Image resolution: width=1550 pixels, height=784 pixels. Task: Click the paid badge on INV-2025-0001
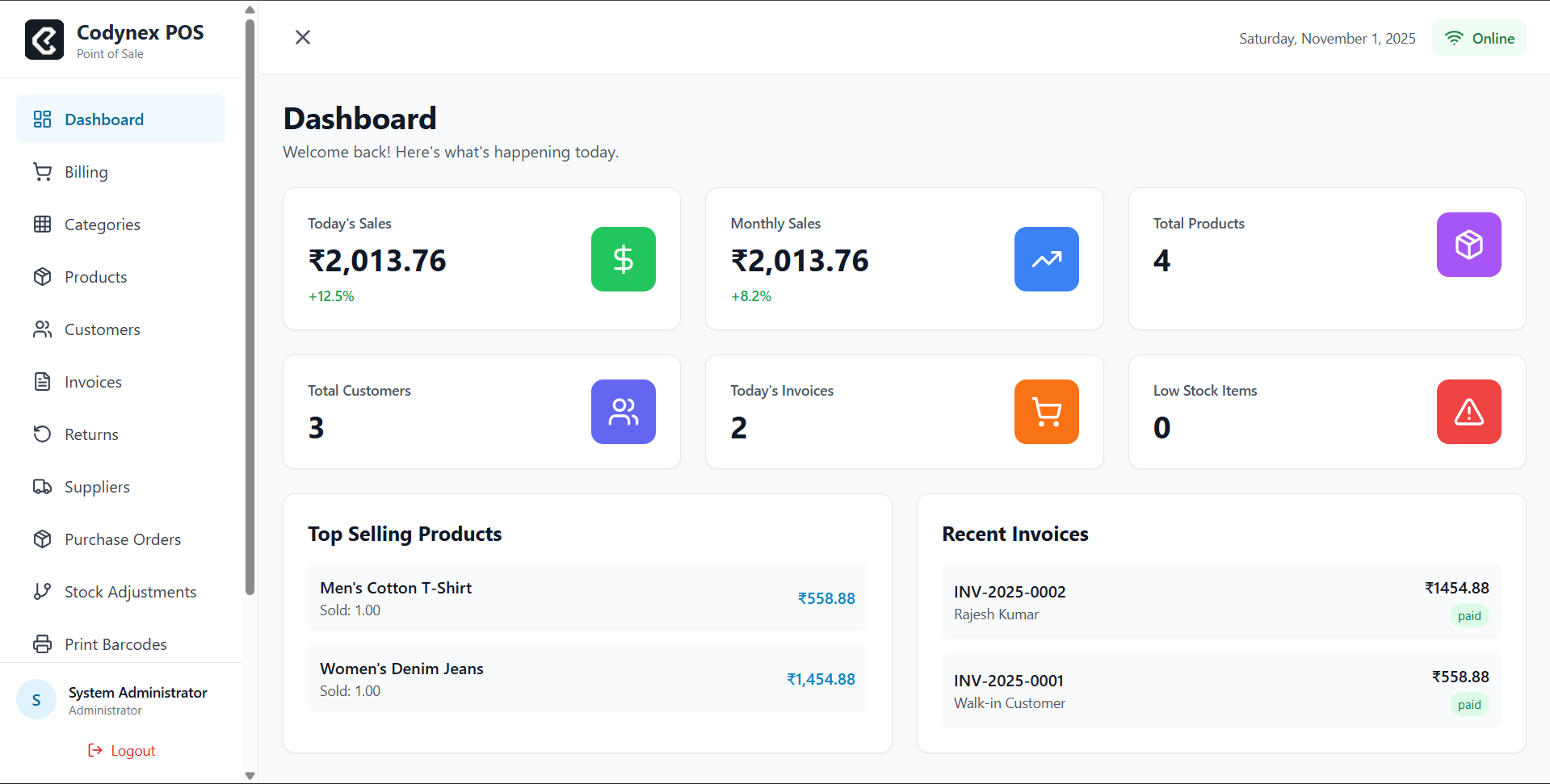pos(1468,704)
